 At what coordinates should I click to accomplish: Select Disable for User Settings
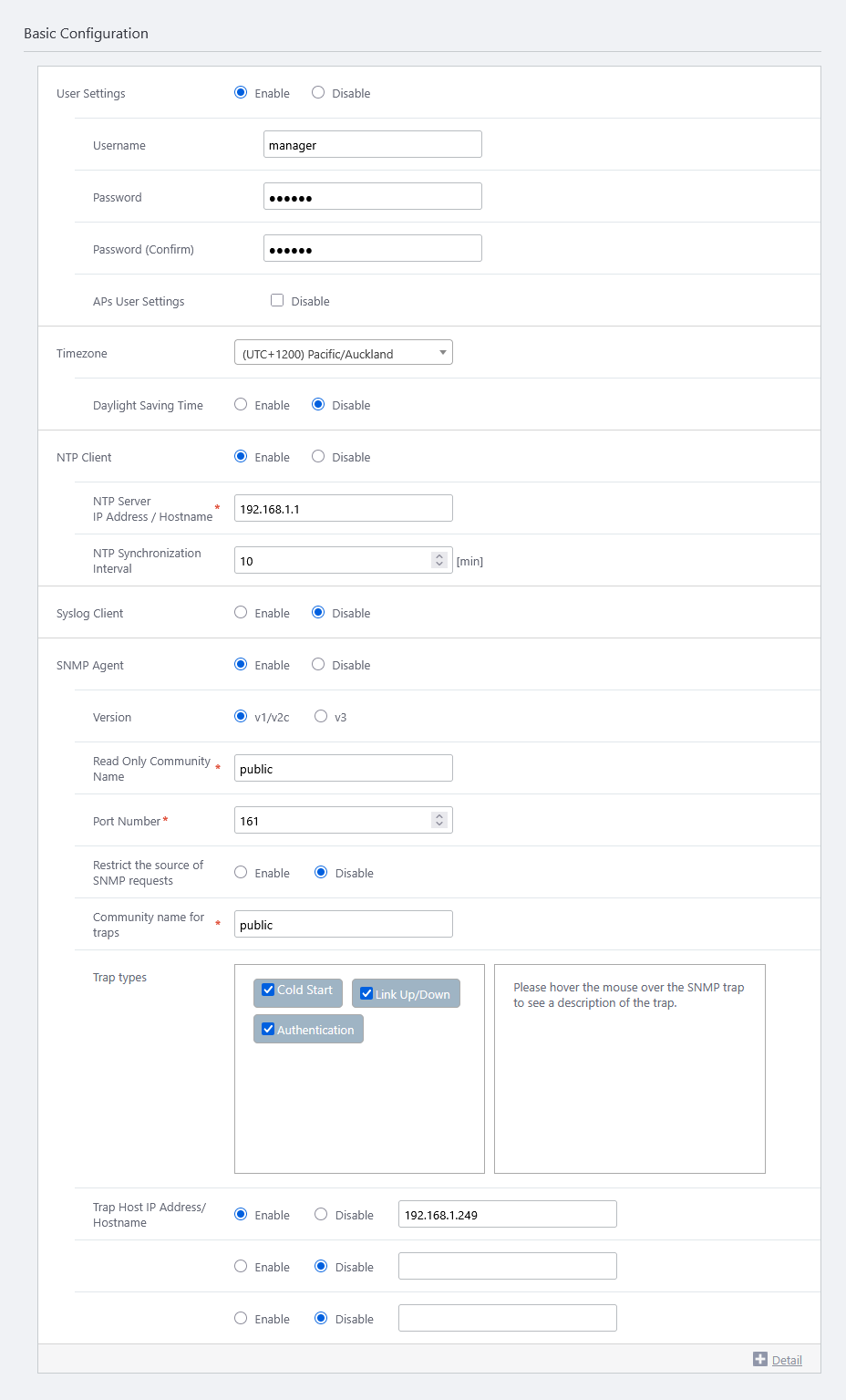318,92
